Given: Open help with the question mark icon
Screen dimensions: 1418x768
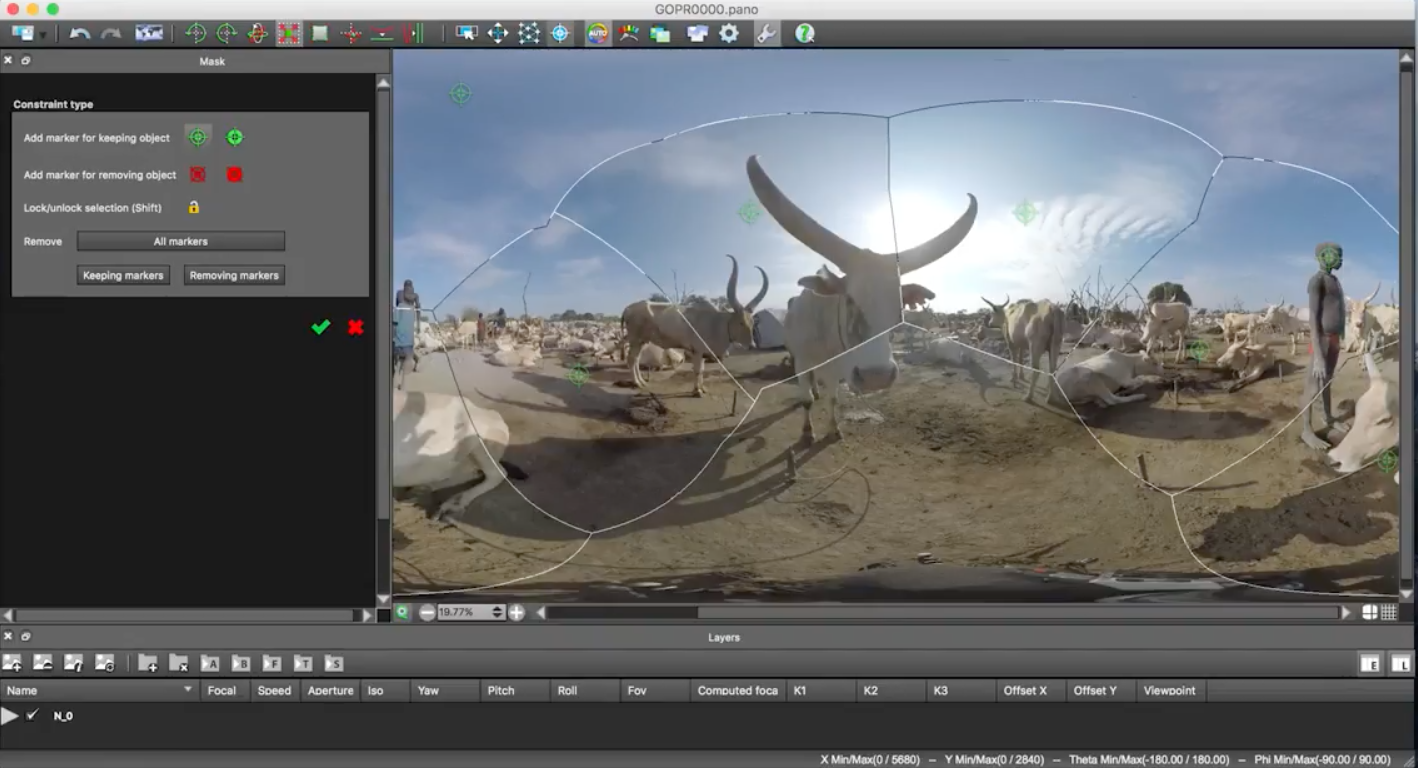Looking at the screenshot, I should tap(804, 33).
